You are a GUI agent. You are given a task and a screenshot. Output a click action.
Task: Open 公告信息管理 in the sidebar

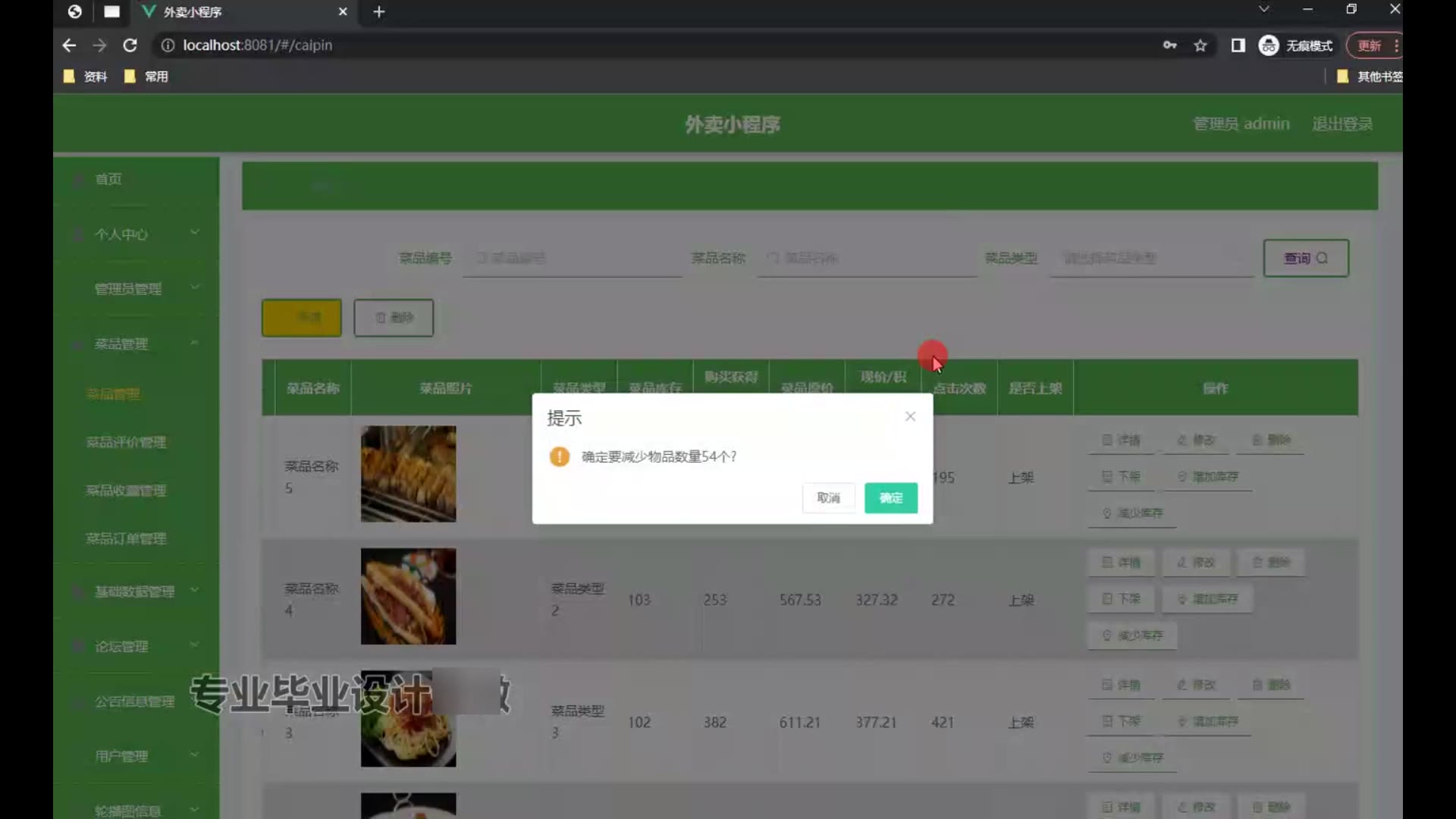click(134, 701)
